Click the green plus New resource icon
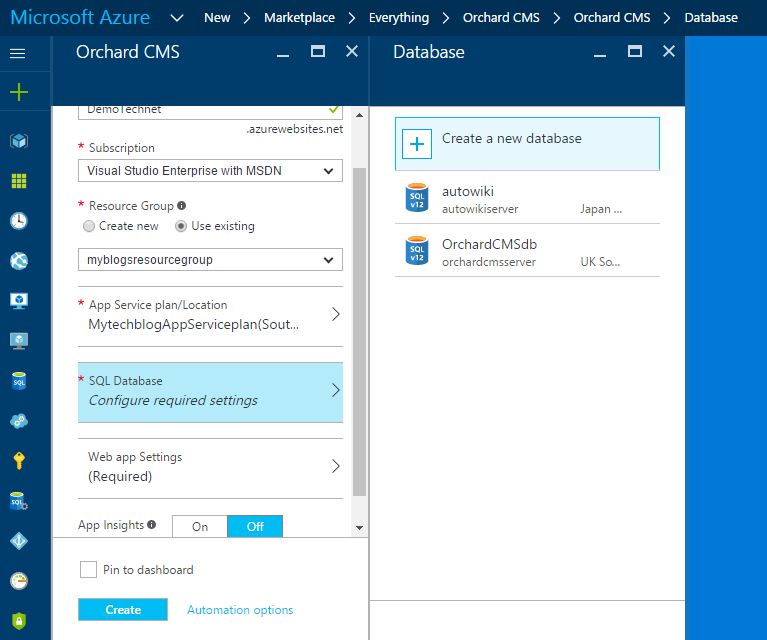767x640 pixels. point(19,92)
